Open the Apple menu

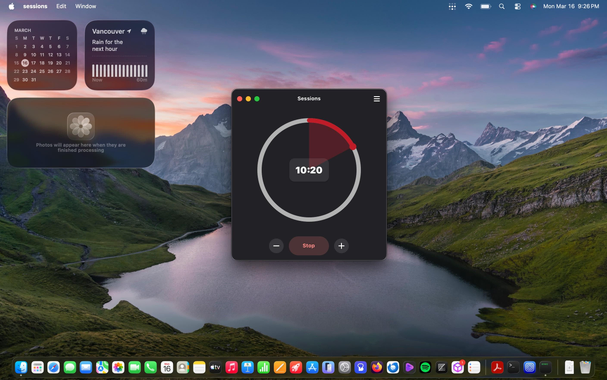[11, 6]
